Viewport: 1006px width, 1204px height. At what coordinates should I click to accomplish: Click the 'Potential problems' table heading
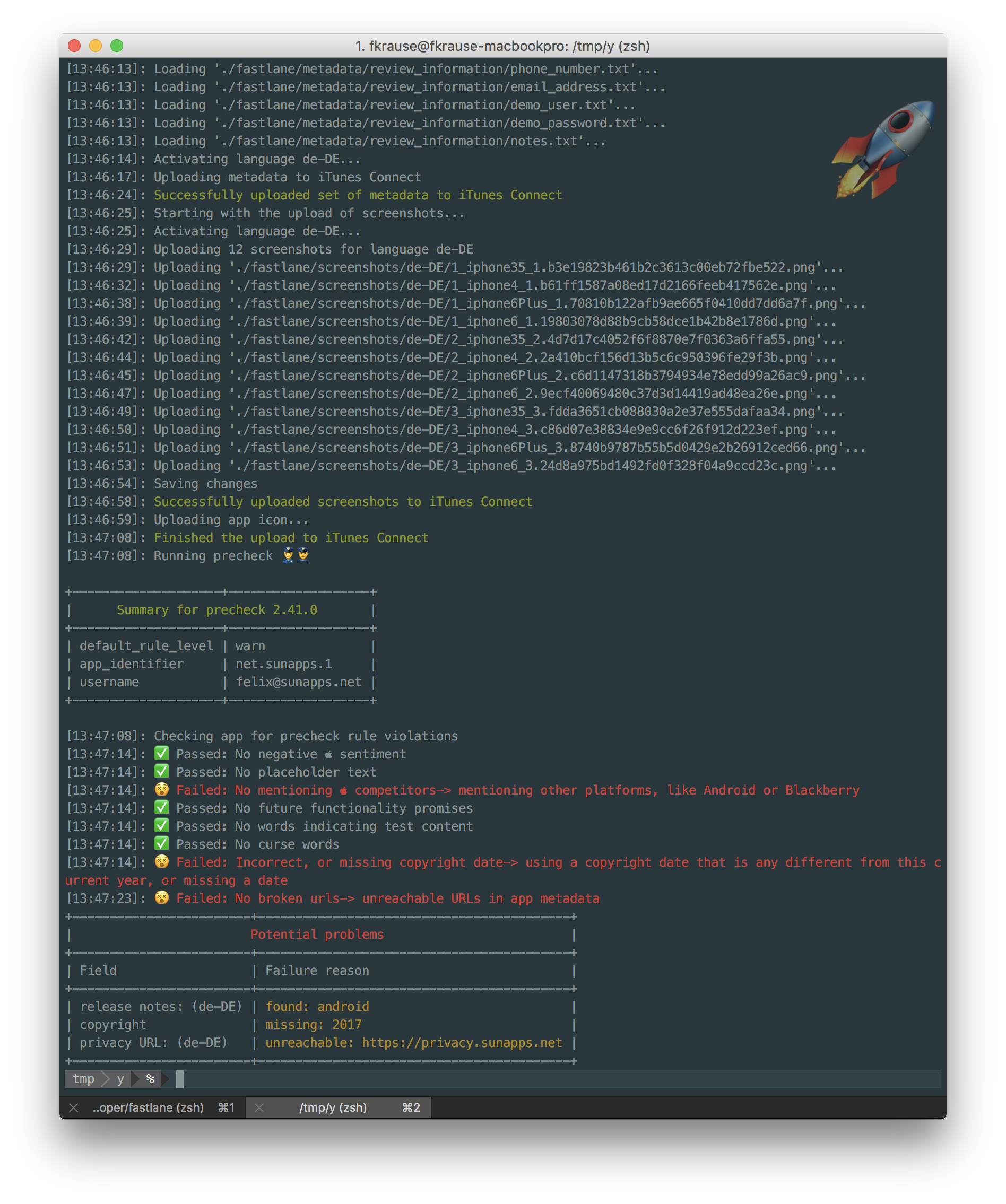[317, 934]
